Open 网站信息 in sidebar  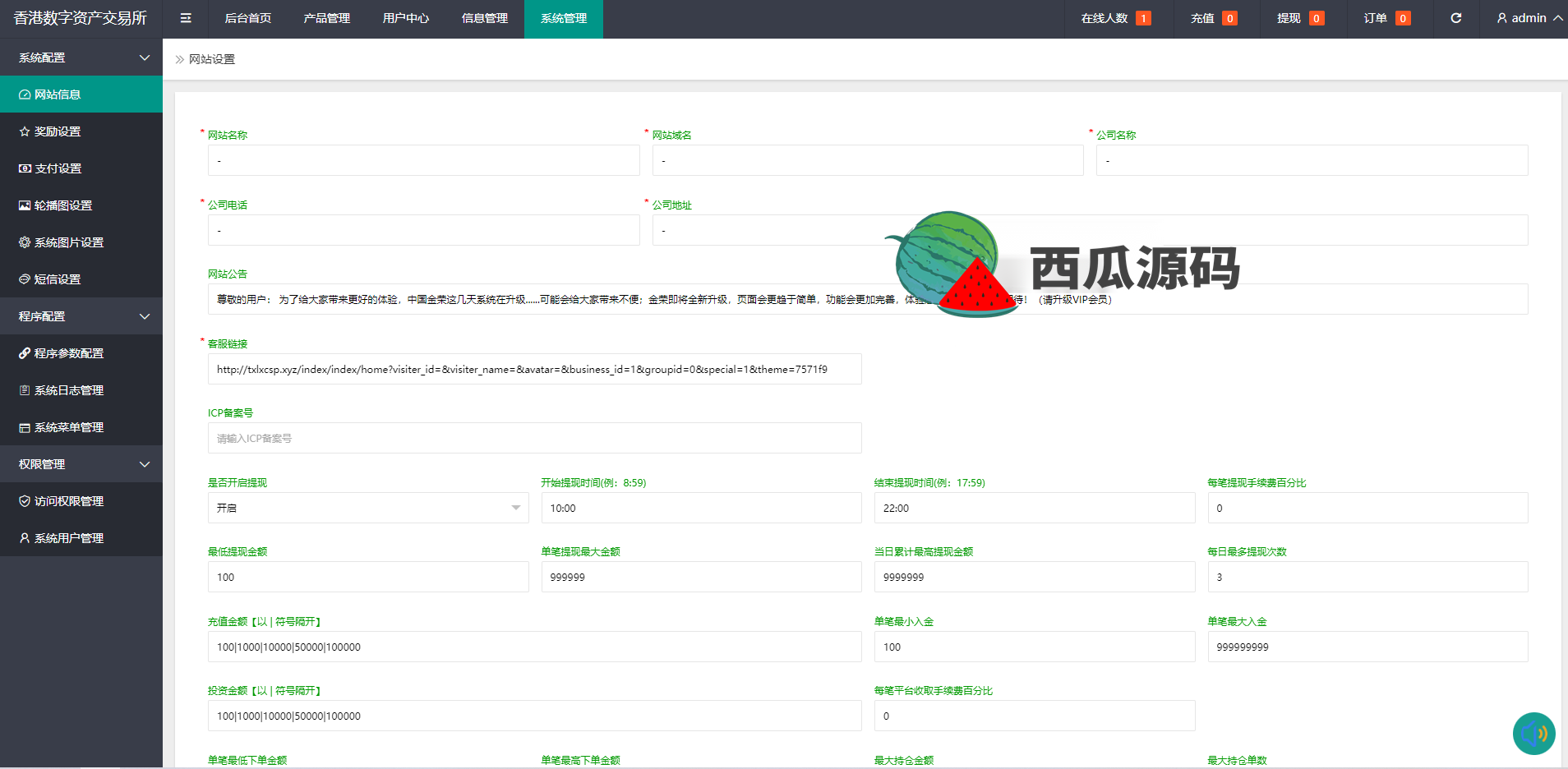point(81,94)
